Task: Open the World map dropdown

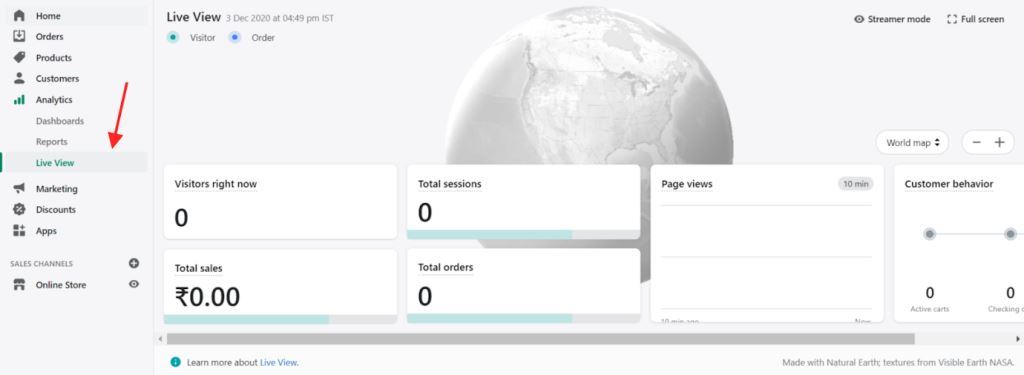Action: [912, 142]
